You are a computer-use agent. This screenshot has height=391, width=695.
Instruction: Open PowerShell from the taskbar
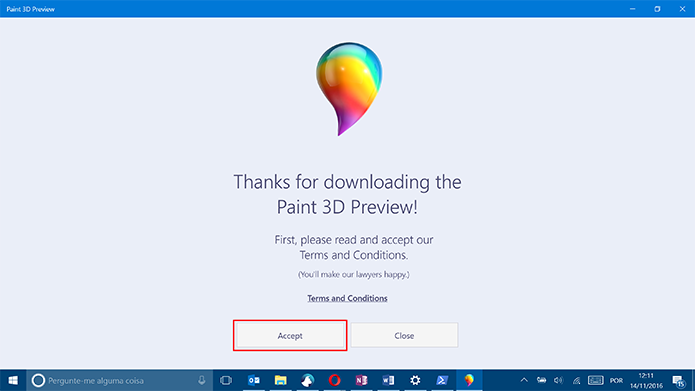click(x=442, y=380)
